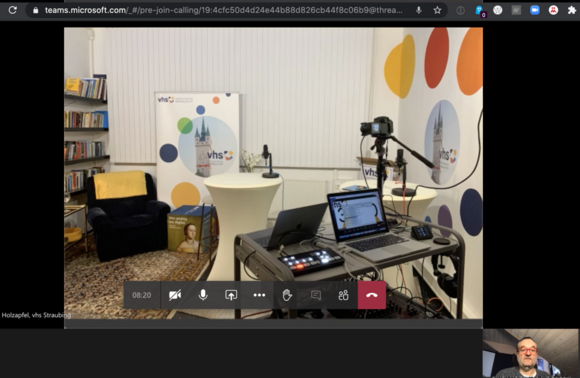Image resolution: width=580 pixels, height=378 pixels.
Task: Click the 08:20 call duration timer
Action: (142, 295)
